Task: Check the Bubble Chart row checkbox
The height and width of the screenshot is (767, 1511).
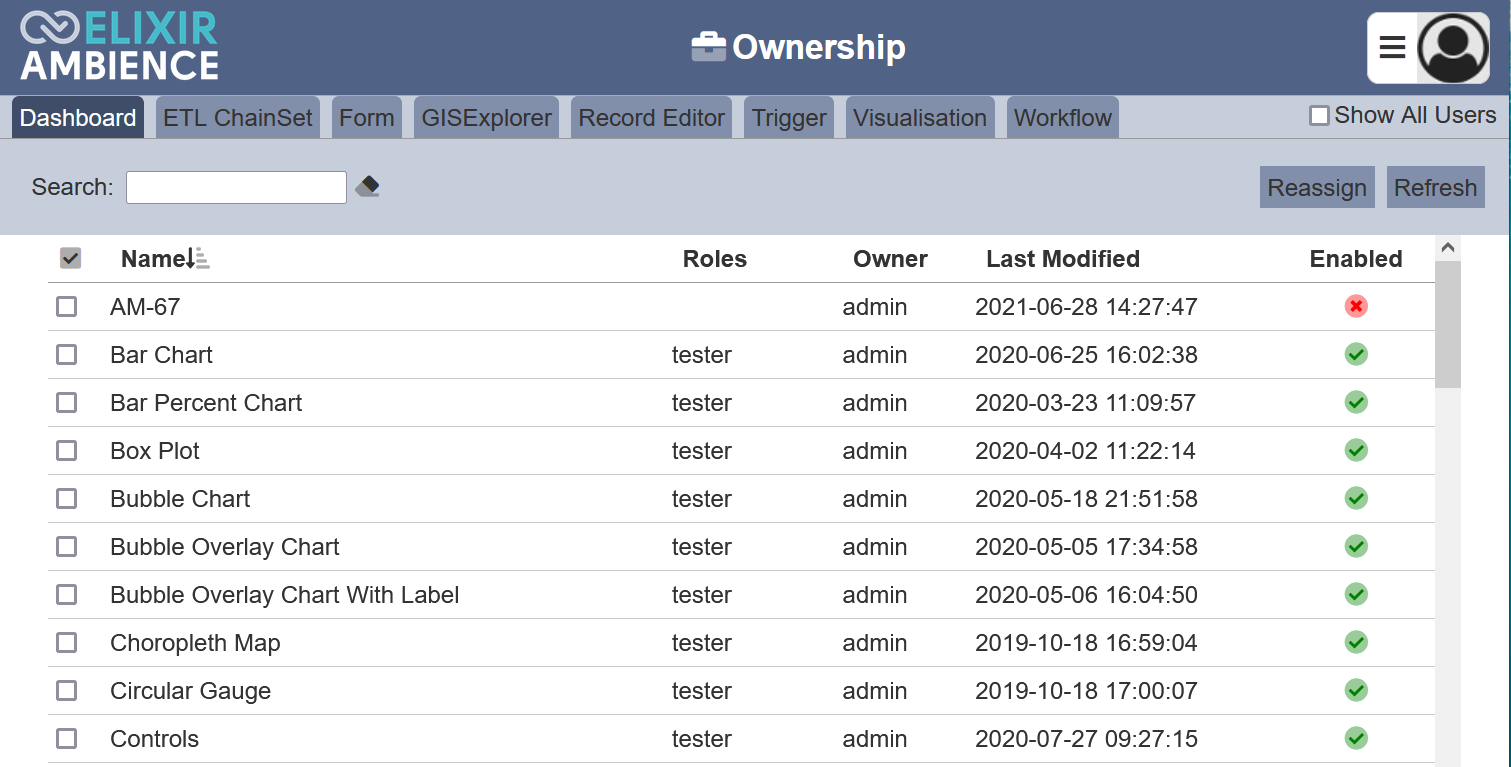Action: (x=66, y=498)
